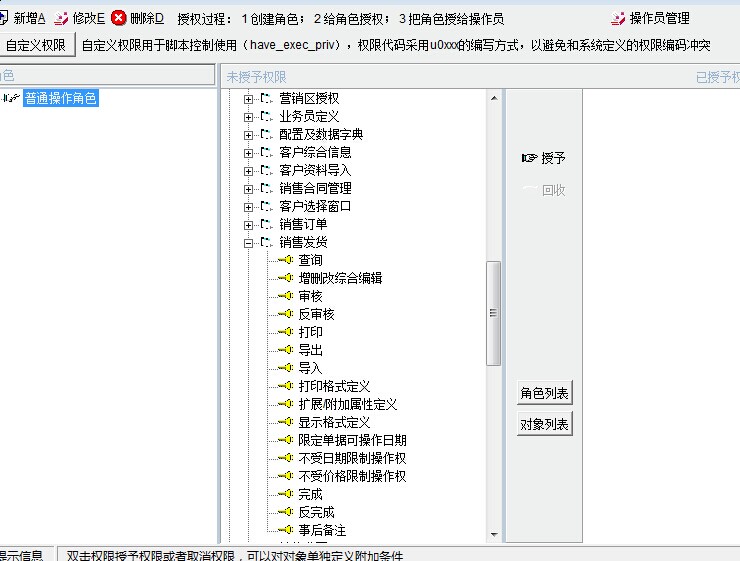
Task: Collapse the 销售发货 tree node
Action: pyautogui.click(x=248, y=242)
